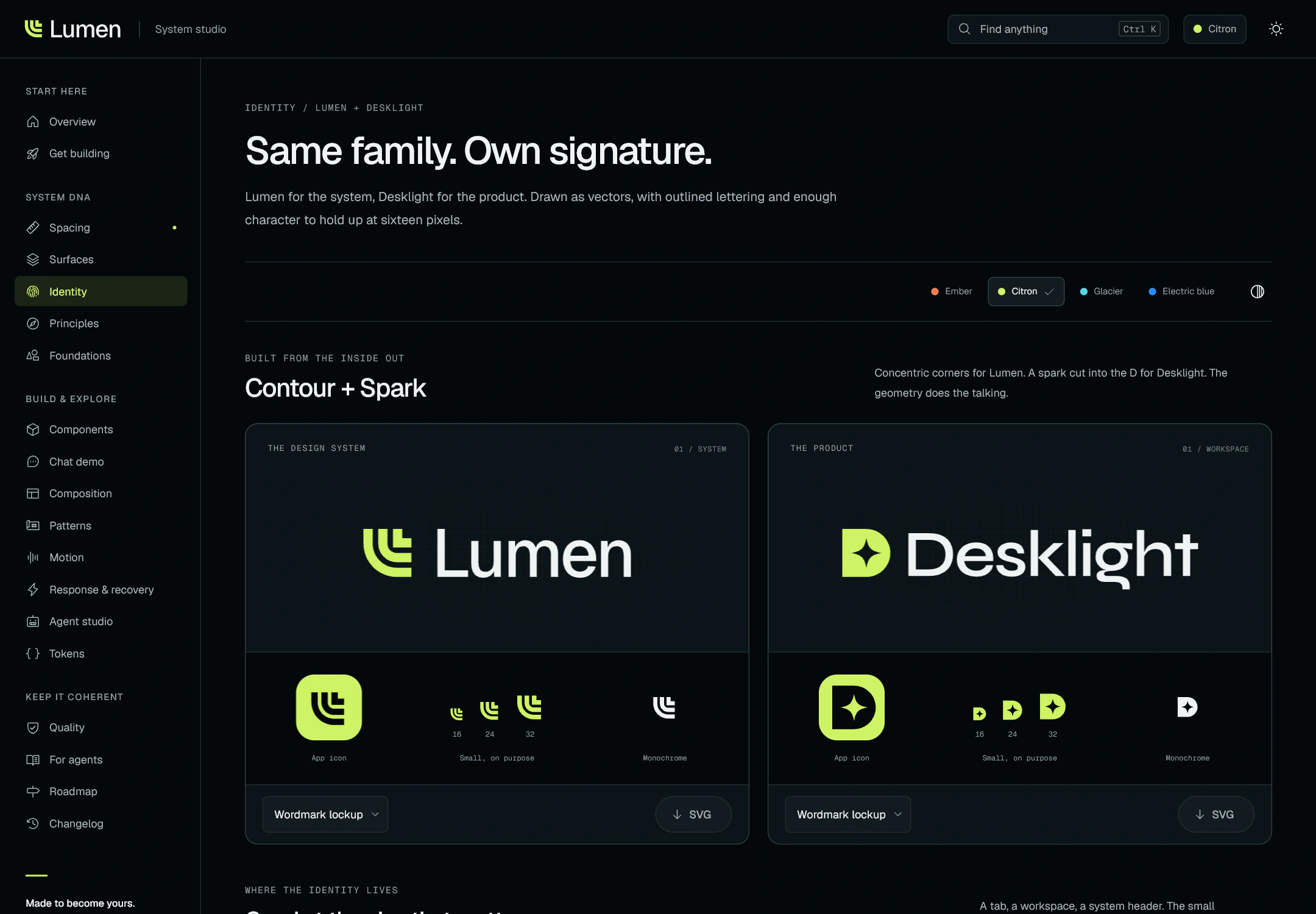Click the Quality shield icon
The width and height of the screenshot is (1316, 914).
33,728
